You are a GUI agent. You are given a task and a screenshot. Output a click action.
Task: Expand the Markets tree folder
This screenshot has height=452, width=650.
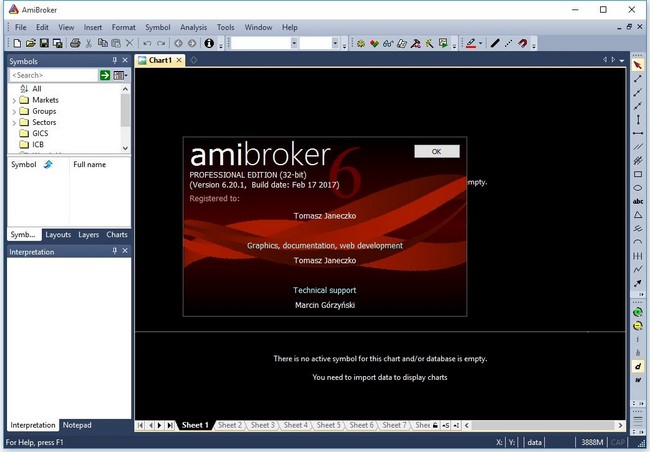pyautogui.click(x=14, y=100)
